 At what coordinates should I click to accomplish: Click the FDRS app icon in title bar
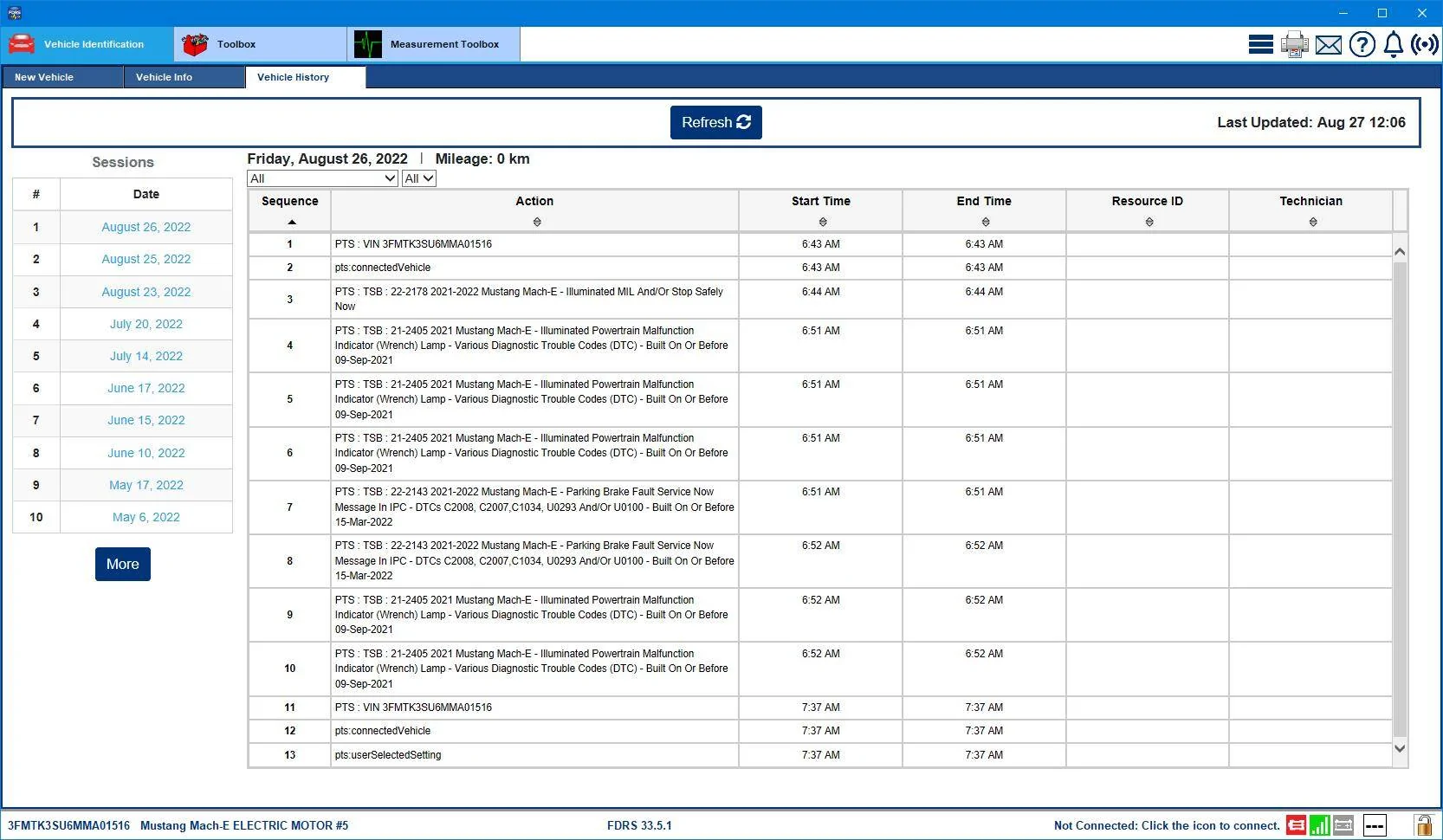(x=14, y=13)
